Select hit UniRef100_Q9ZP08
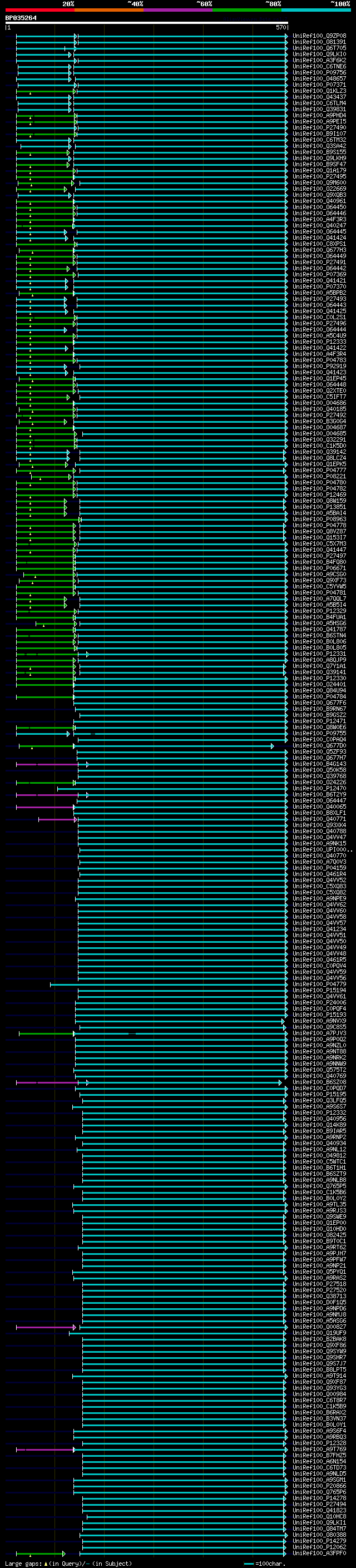 point(319,36)
